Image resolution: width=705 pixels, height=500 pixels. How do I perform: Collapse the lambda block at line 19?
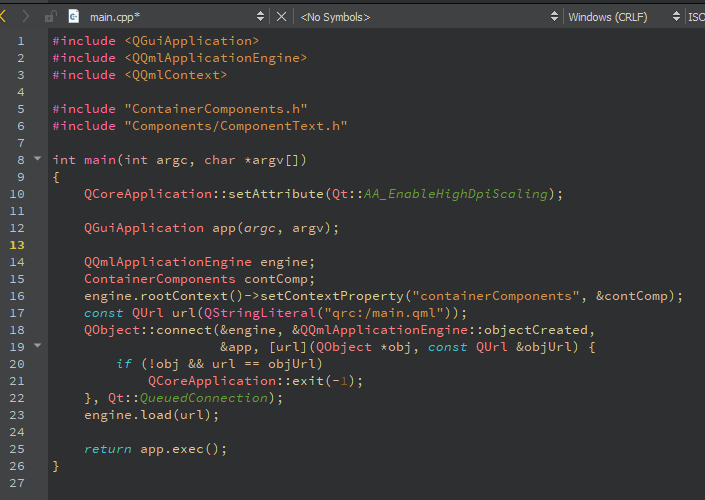[38, 346]
